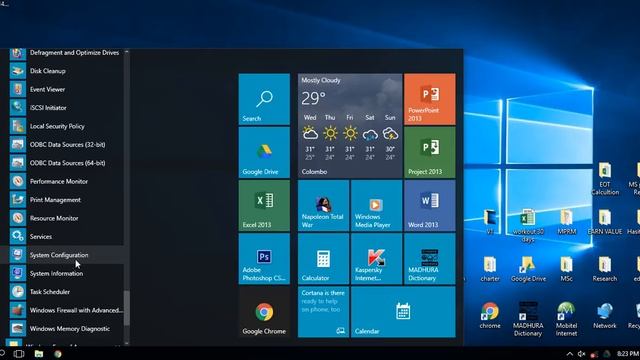The width and height of the screenshot is (640, 360).
Task: Select workout 30 days Excel file
Action: (x=528, y=226)
